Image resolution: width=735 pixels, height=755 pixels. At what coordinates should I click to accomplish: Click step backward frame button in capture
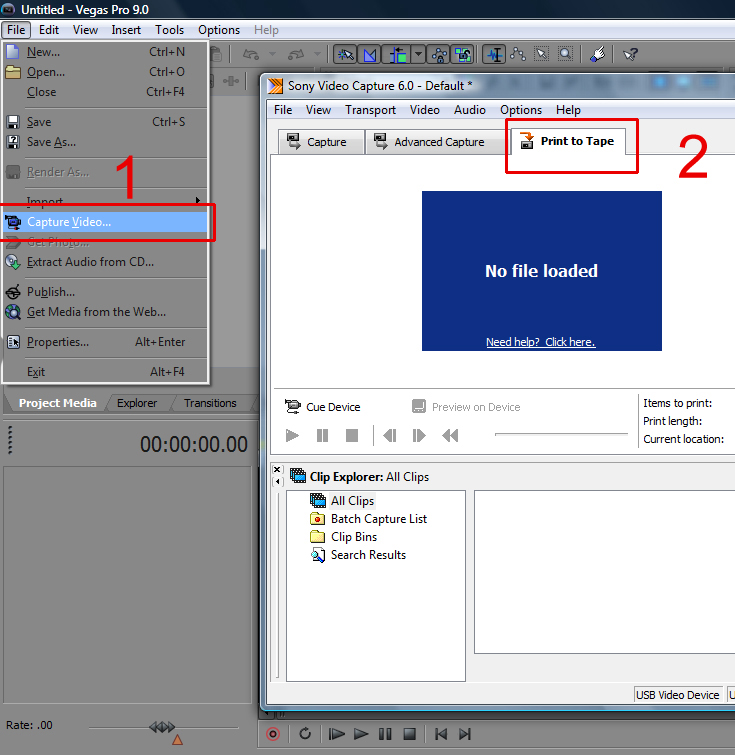390,436
